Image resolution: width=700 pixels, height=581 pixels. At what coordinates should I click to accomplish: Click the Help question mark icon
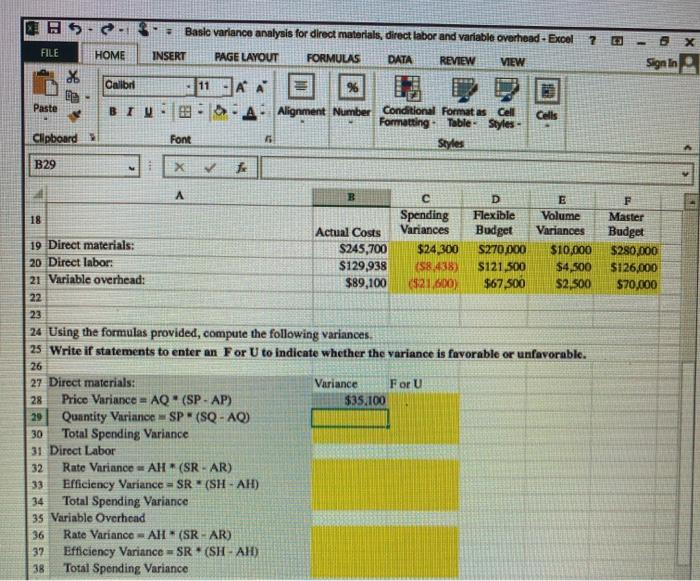pyautogui.click(x=592, y=41)
